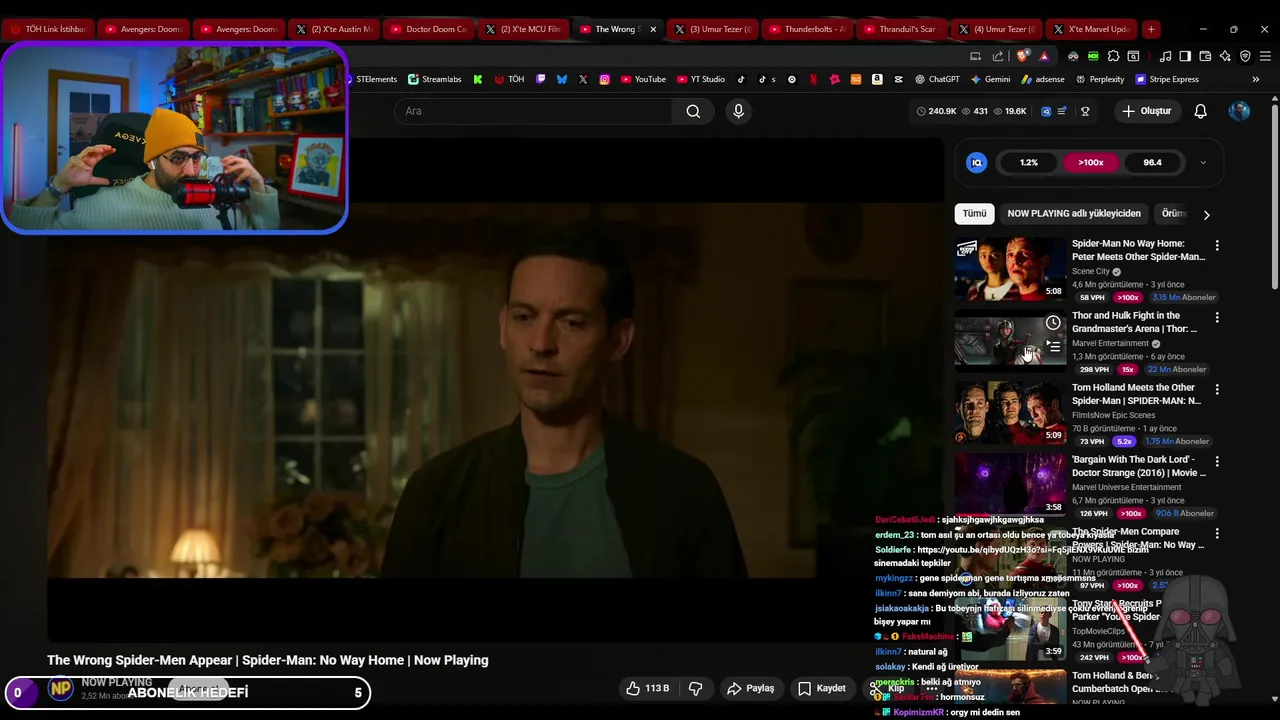This screenshot has height=720, width=1280.
Task: Click the 1.2% vidIQ stat pill
Action: click(1029, 162)
